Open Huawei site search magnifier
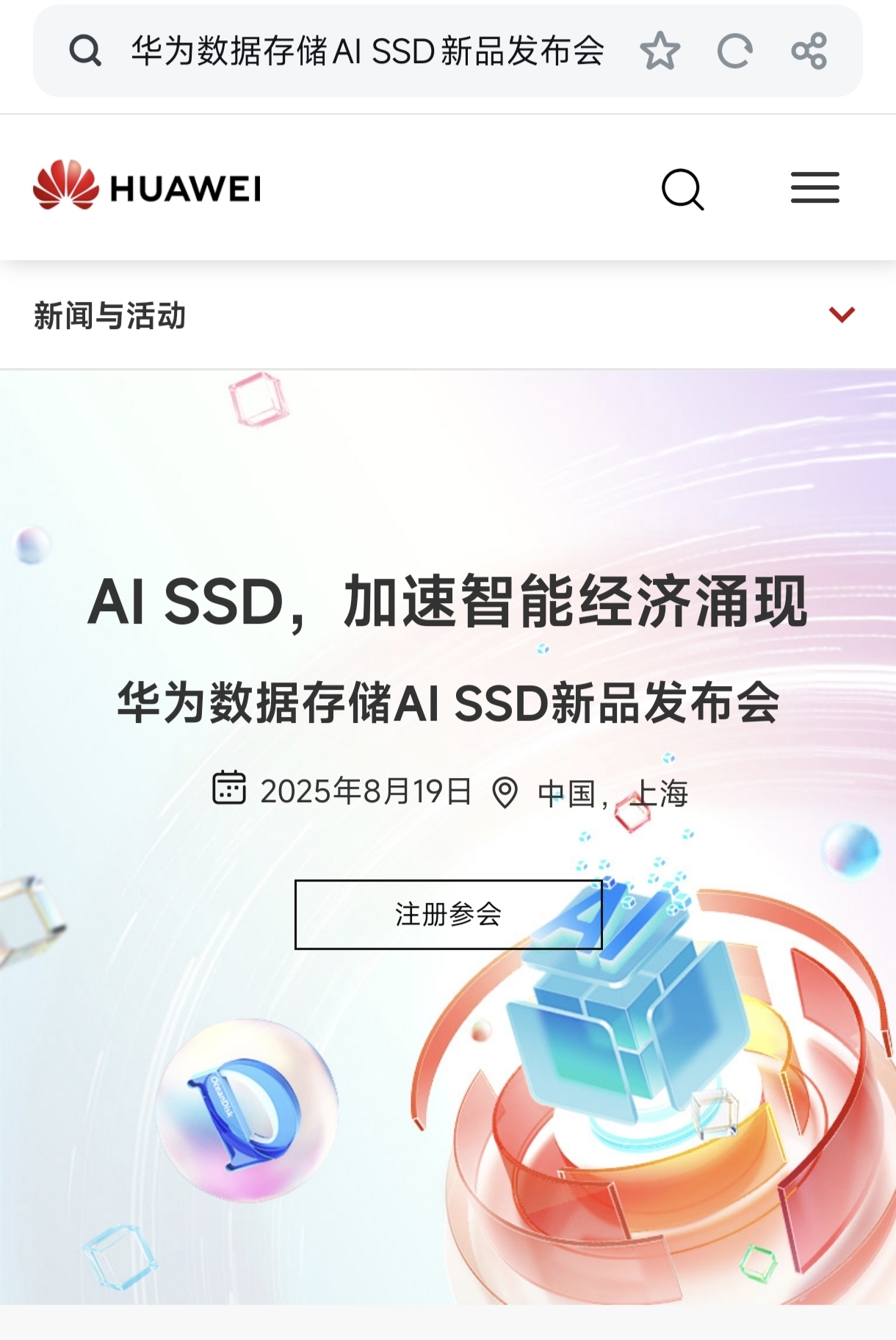The image size is (896, 1340). point(682,190)
